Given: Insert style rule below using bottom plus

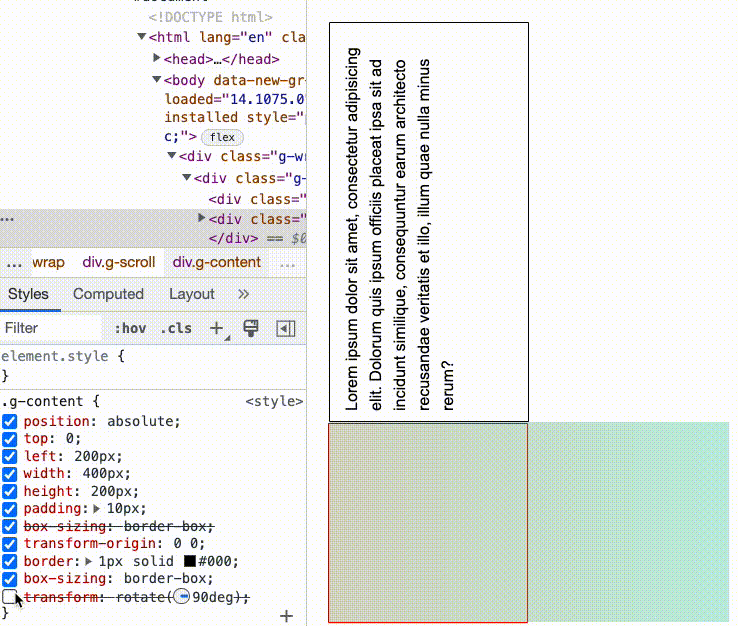Looking at the screenshot, I should pyautogui.click(x=286, y=616).
